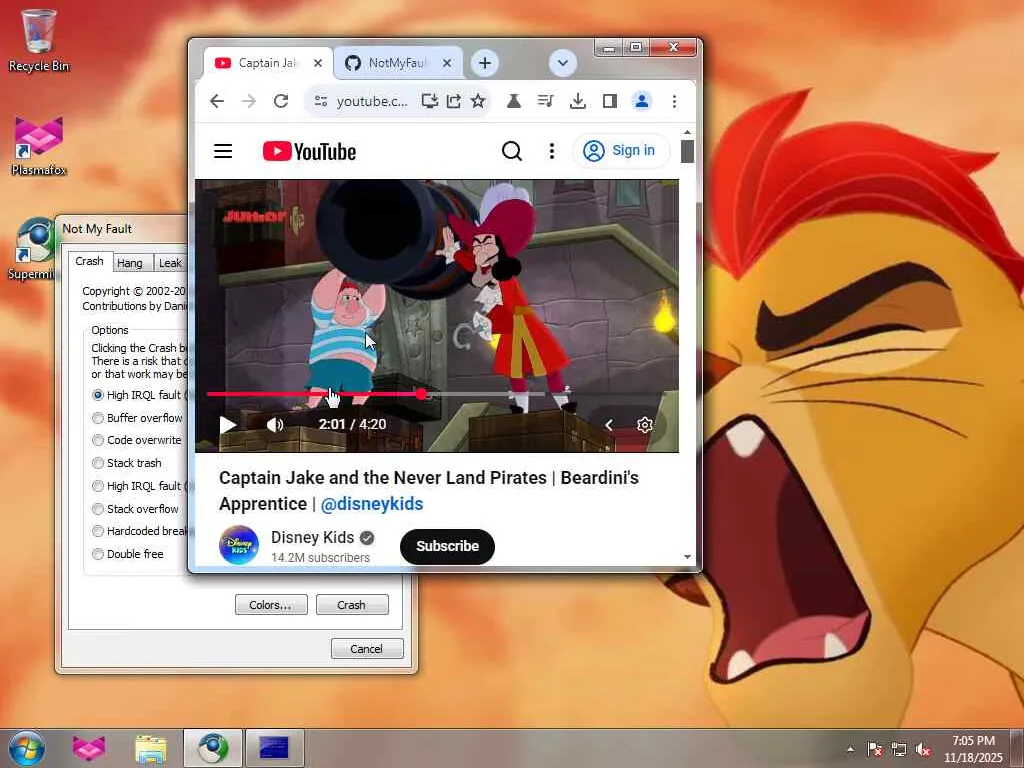Open browser downloads icon
The height and width of the screenshot is (768, 1024).
577,101
